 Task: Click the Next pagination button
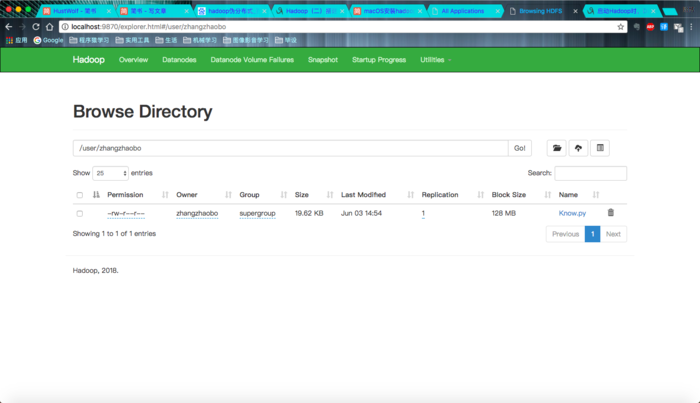[613, 234]
